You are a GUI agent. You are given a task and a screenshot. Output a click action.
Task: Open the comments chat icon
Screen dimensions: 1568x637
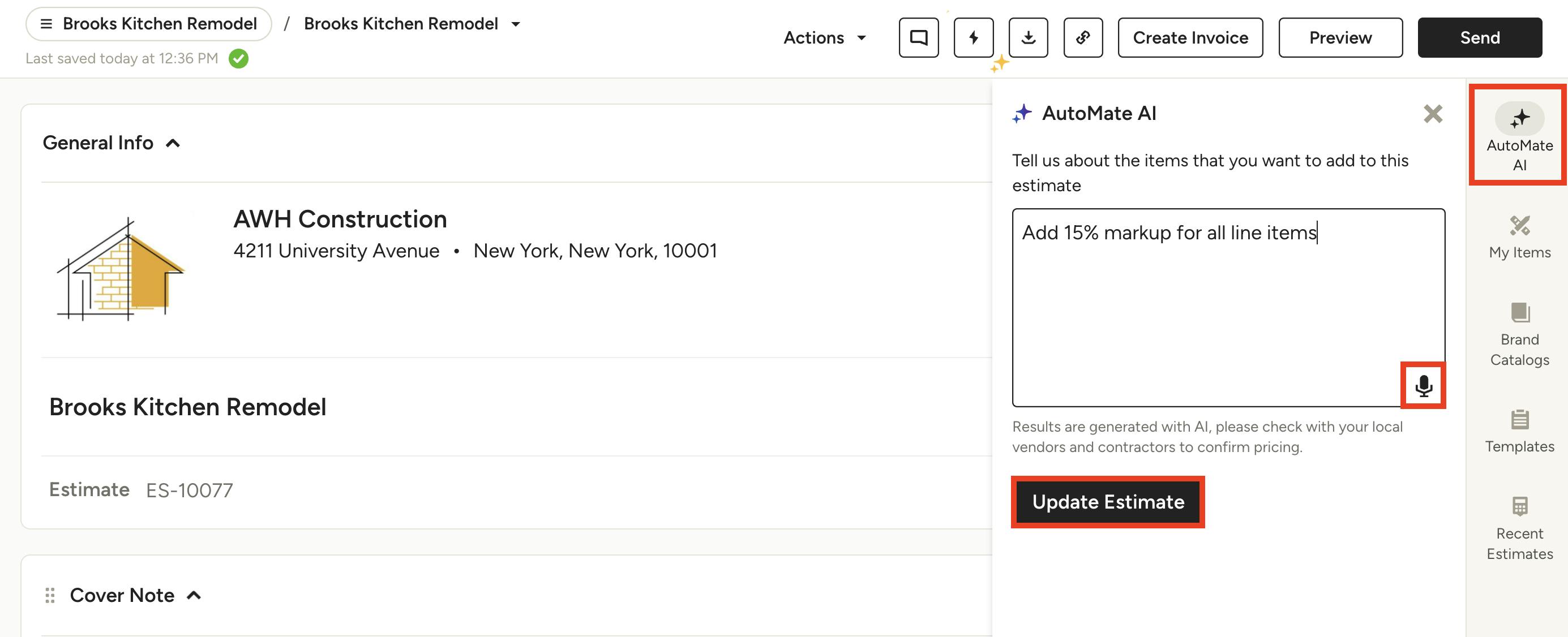919,38
